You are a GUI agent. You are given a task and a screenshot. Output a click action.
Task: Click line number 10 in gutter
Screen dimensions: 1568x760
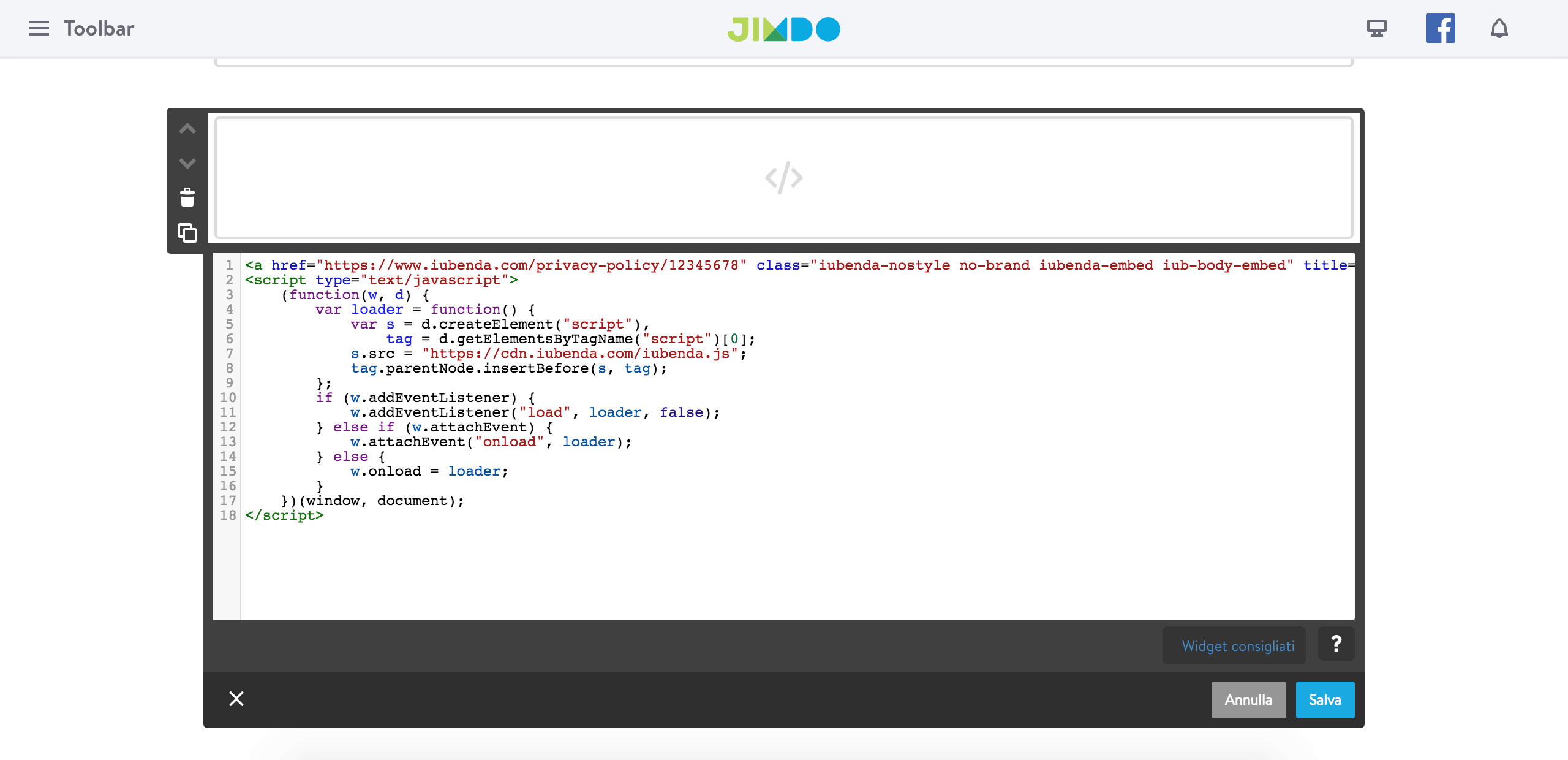click(x=228, y=398)
